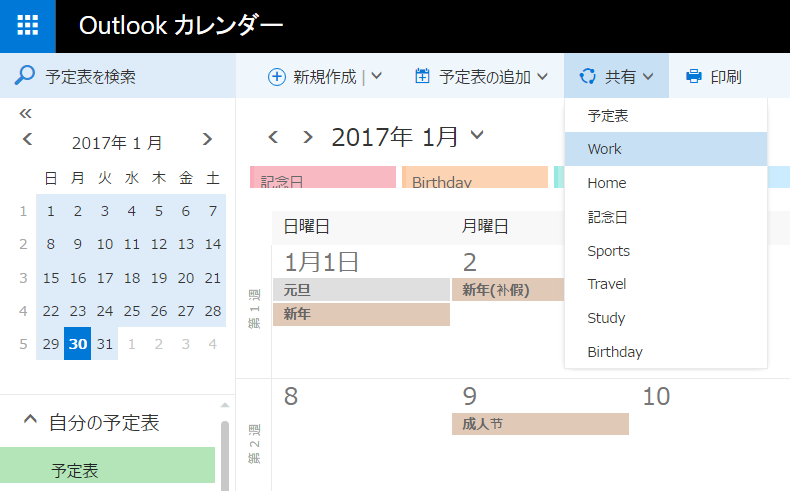Select day 15 in the mini calendar
The height and width of the screenshot is (491, 790).
[x=50, y=278]
